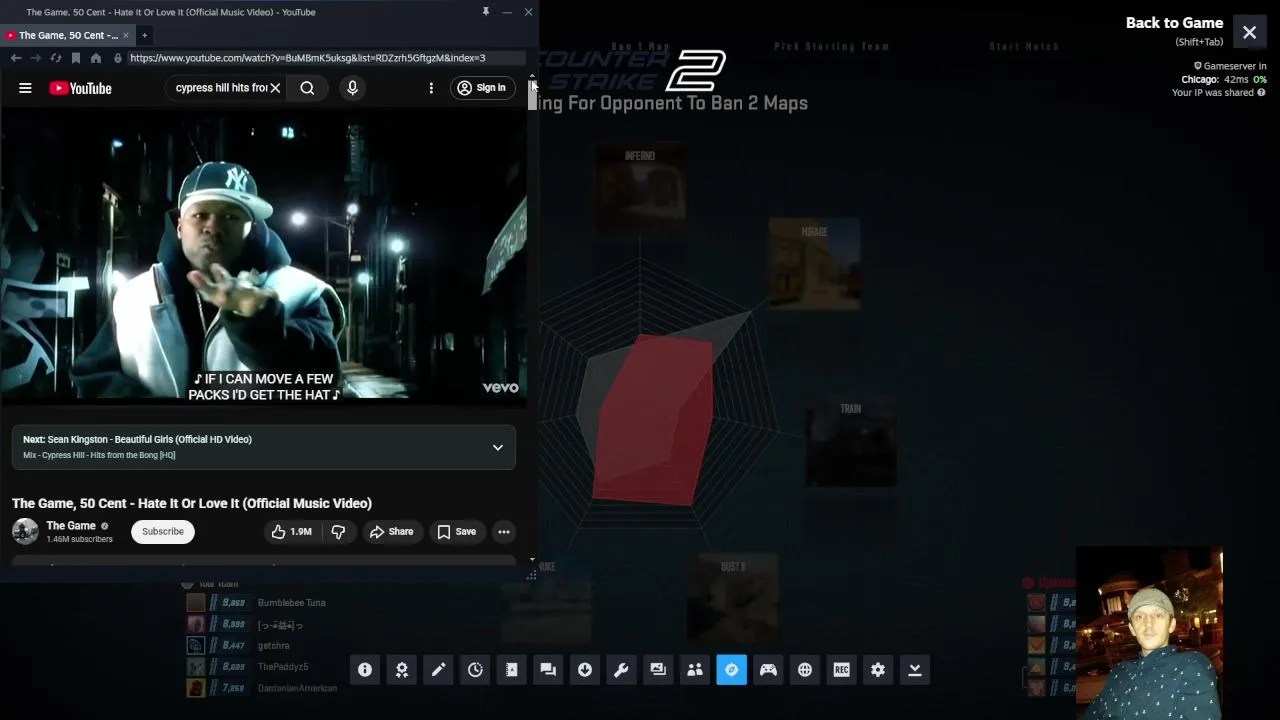Start voice search with microphone icon

pos(352,88)
